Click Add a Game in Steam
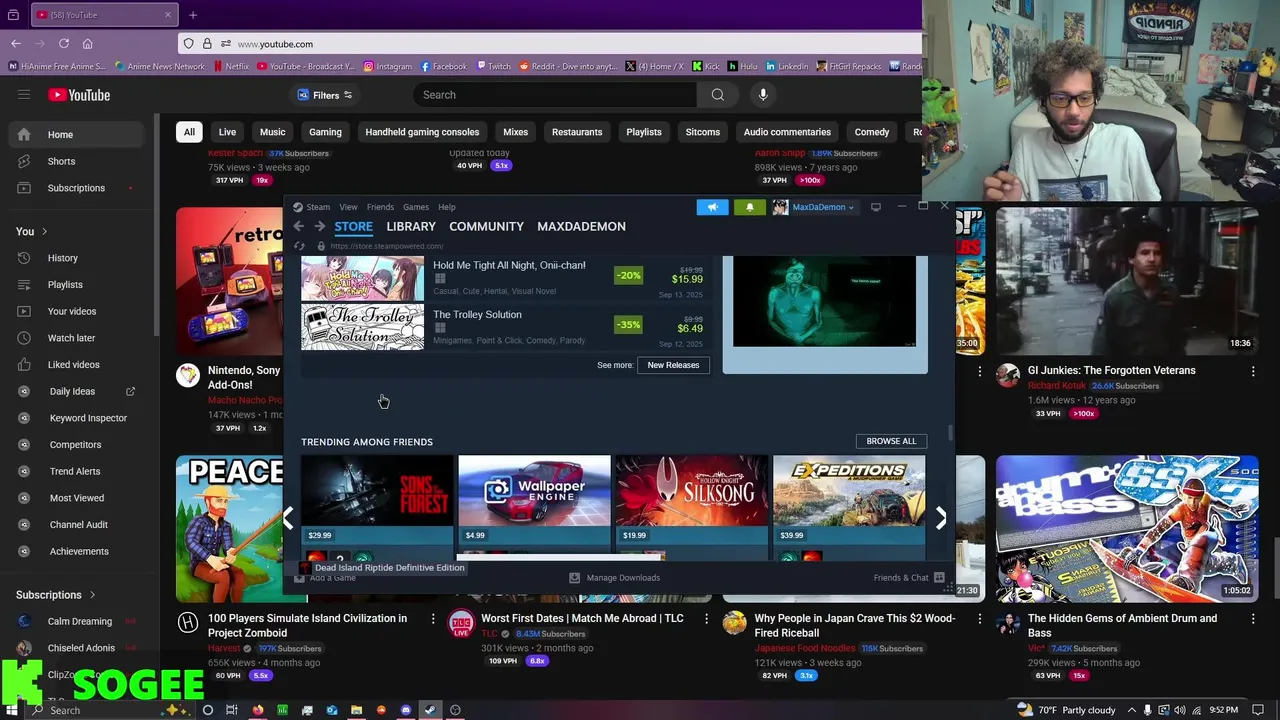Screen dimensions: 1280x720 coord(325,578)
